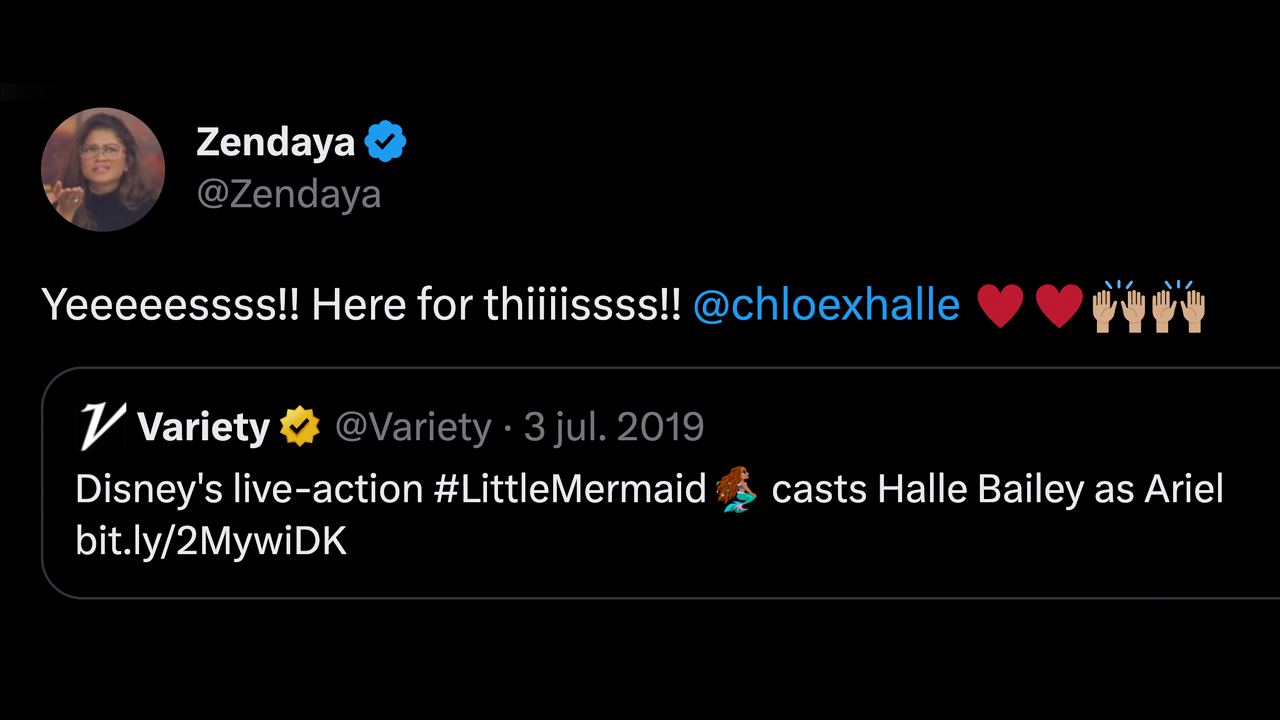Click the second red heart emoji
1280x720 pixels.
pyautogui.click(x=1059, y=306)
